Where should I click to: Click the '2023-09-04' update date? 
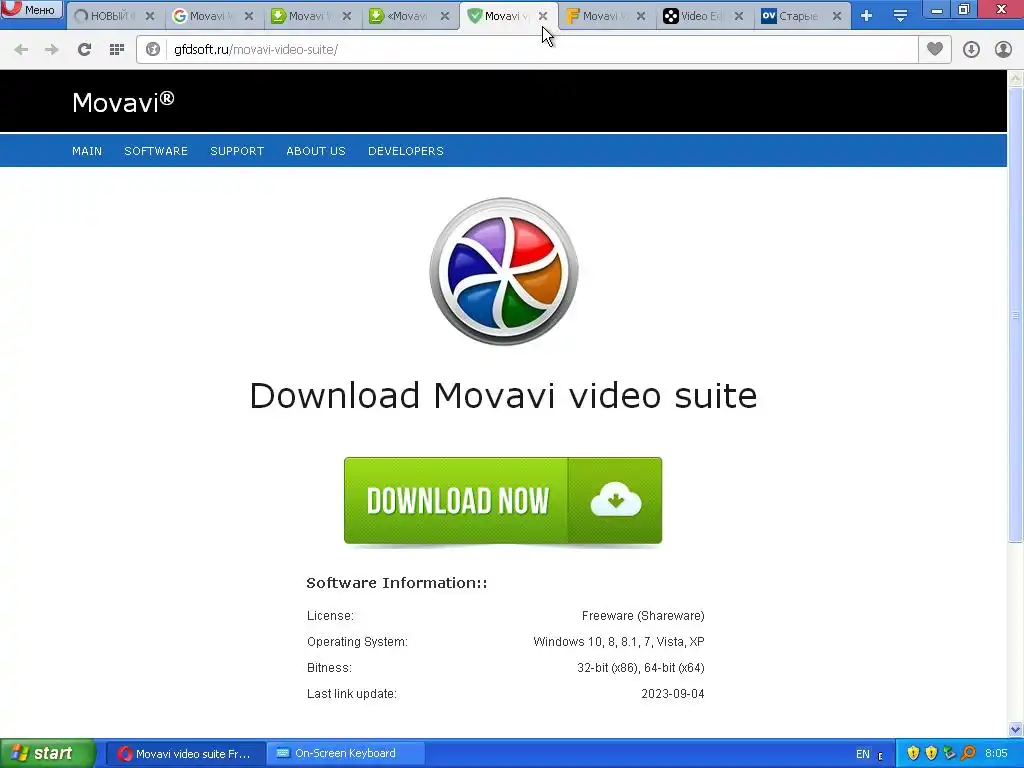click(673, 694)
